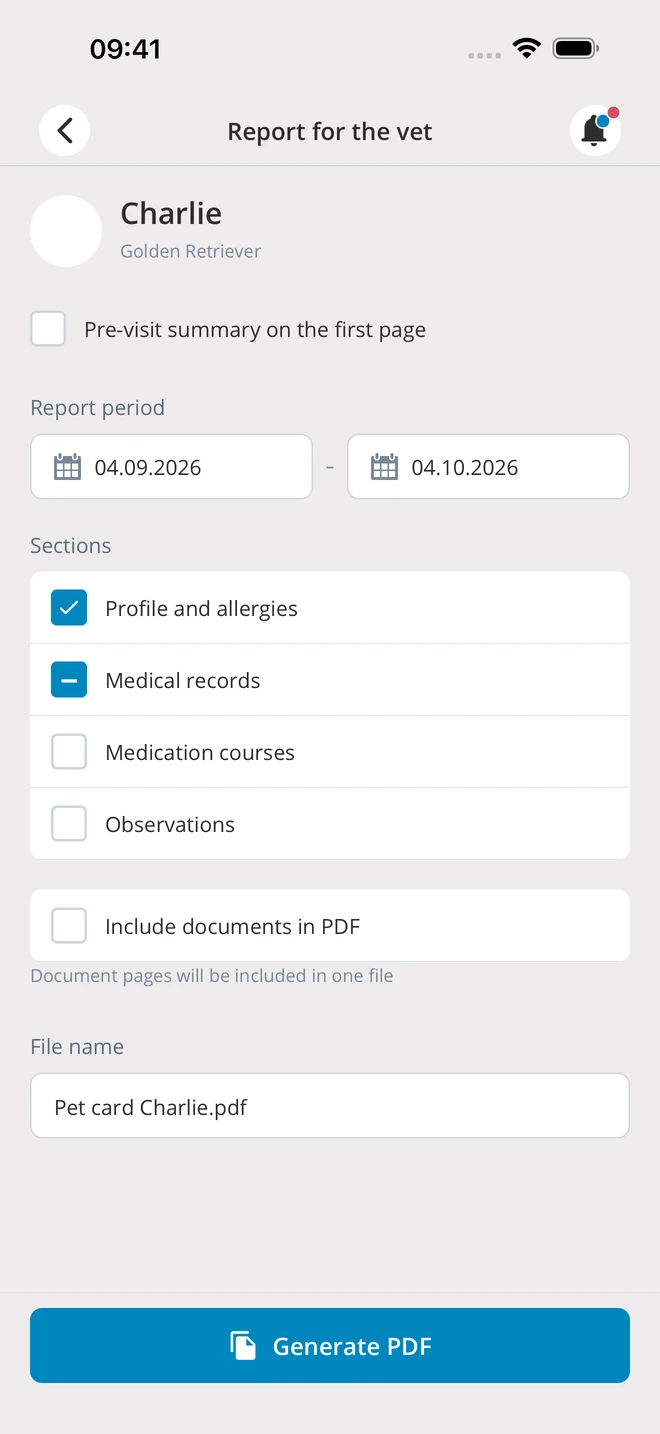
Task: Tap the 09:41 clock
Action: pos(125,48)
